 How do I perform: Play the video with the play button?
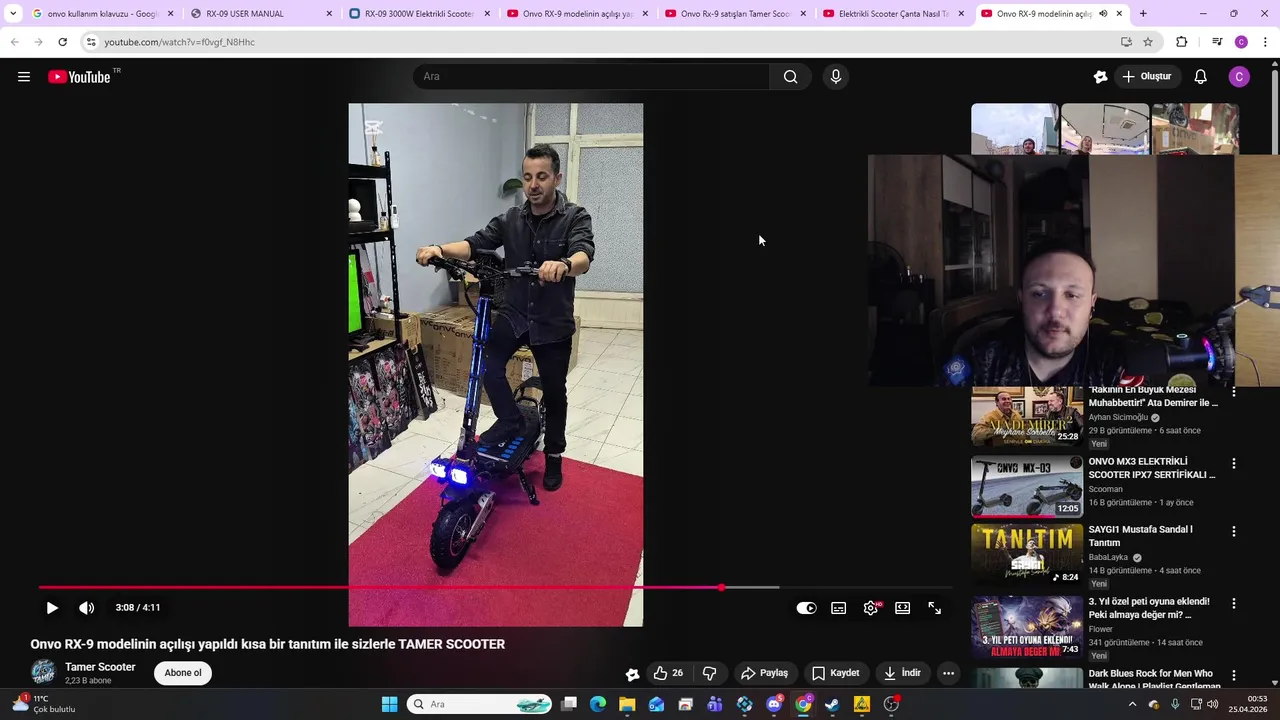pyautogui.click(x=52, y=608)
